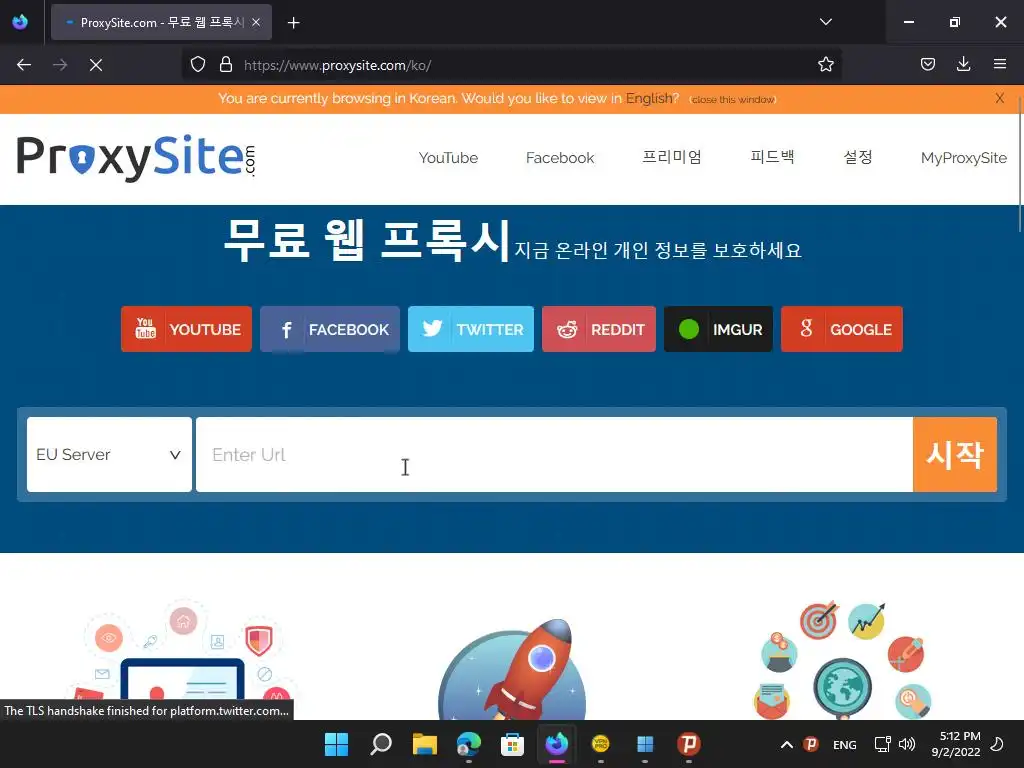Switch language via the English link
This screenshot has height=768, width=1024.
[x=648, y=98]
